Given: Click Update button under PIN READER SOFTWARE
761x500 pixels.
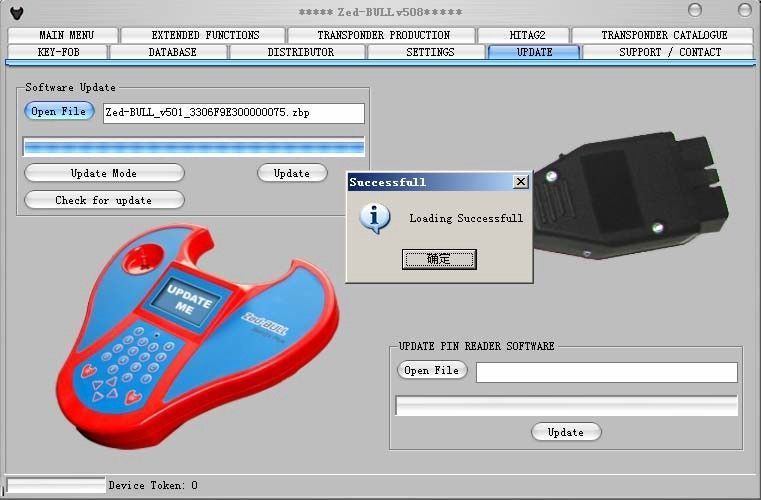Looking at the screenshot, I should pos(566,432).
